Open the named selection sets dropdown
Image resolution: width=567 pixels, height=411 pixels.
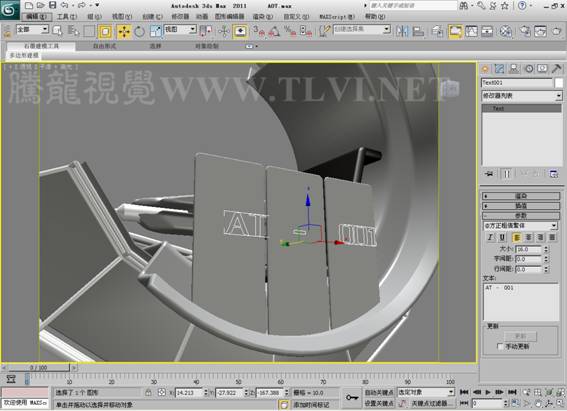click(x=362, y=29)
